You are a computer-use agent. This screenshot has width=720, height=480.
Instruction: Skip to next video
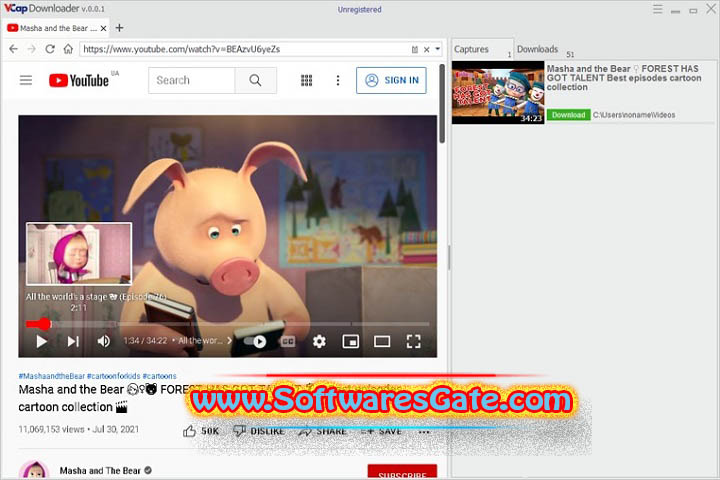73,341
